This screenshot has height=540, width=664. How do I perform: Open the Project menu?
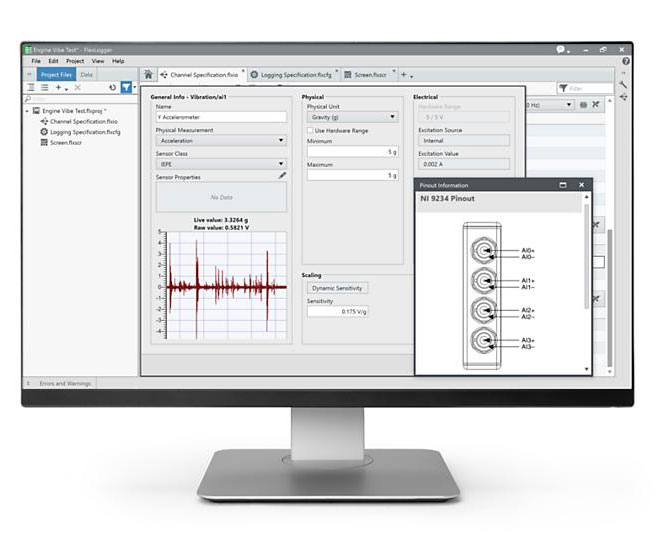point(75,61)
